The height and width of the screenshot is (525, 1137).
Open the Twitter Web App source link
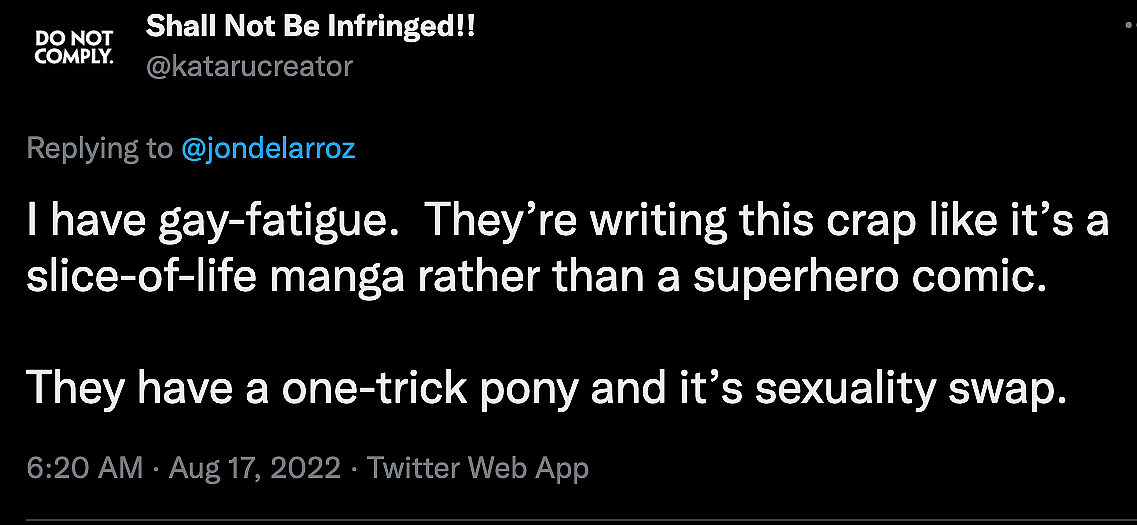(x=478, y=468)
